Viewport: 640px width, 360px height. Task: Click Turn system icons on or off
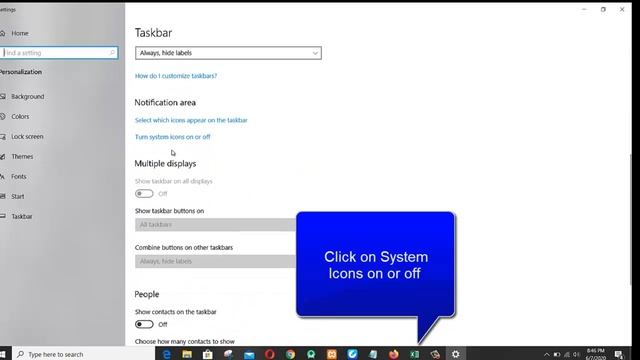[173, 137]
